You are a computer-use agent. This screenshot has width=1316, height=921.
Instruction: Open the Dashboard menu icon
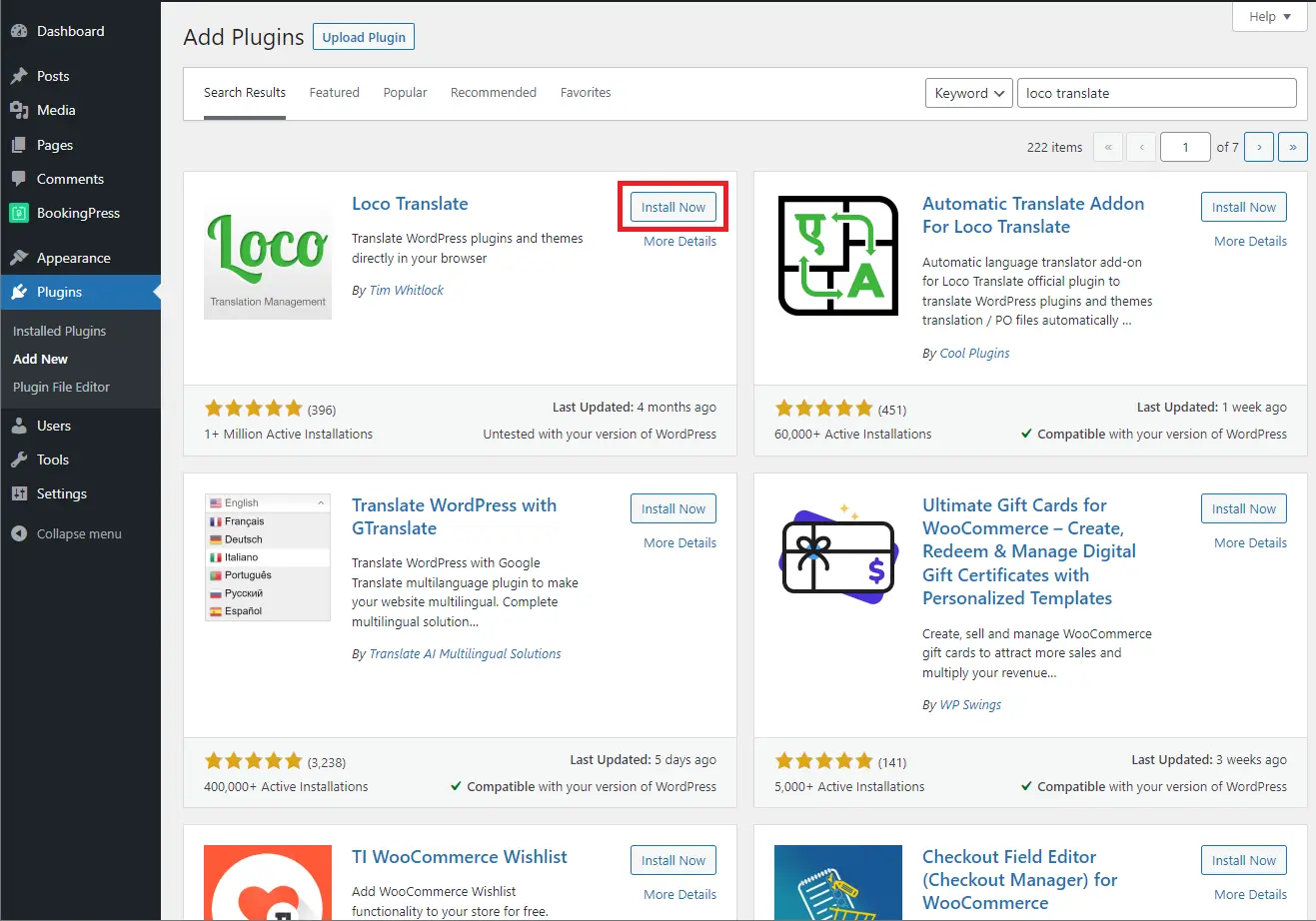[19, 31]
